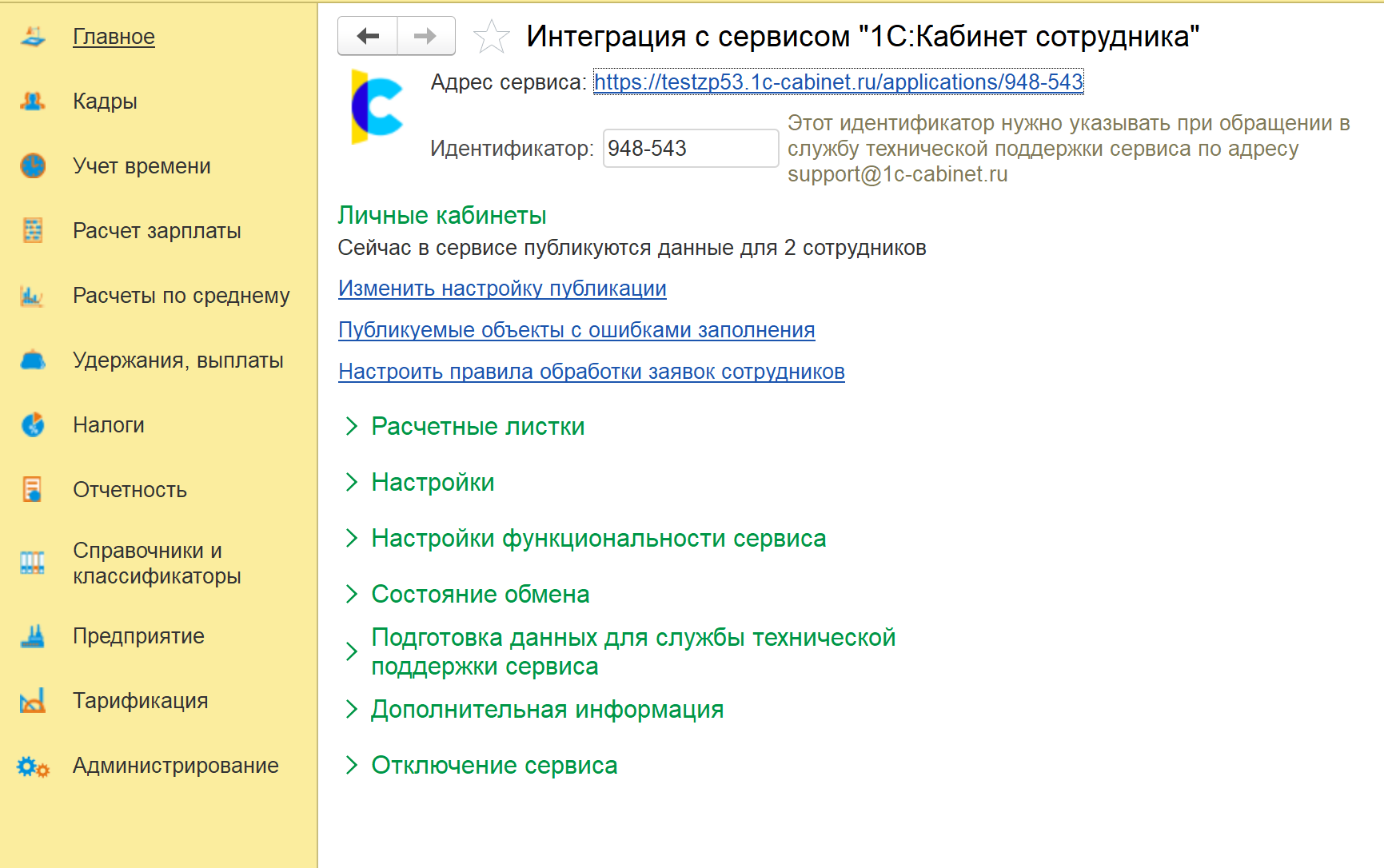Open the Главное section

(x=114, y=37)
